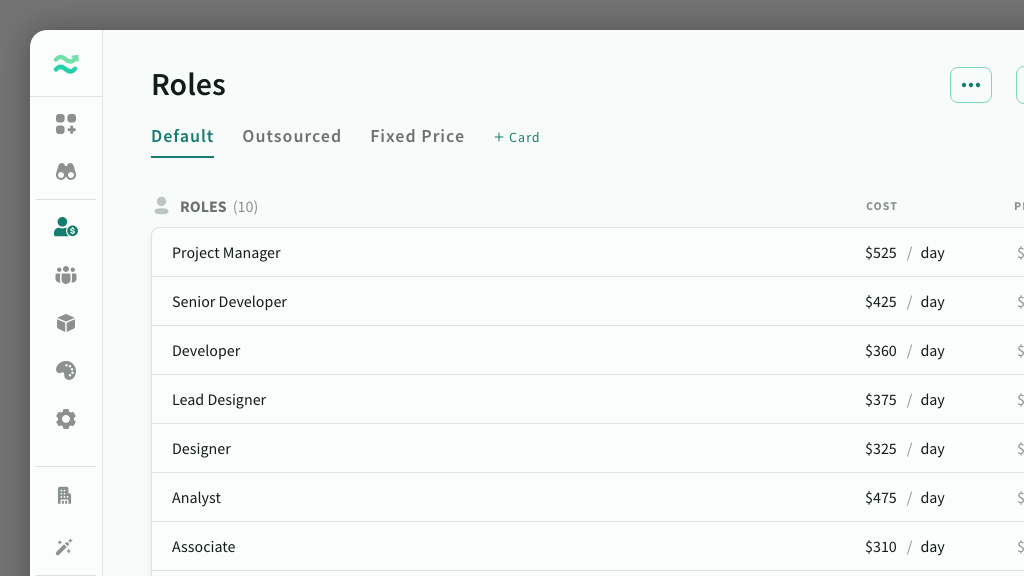Screen dimensions: 1024x576
Task: Select the person-with-dollar roles icon
Action: (66, 227)
